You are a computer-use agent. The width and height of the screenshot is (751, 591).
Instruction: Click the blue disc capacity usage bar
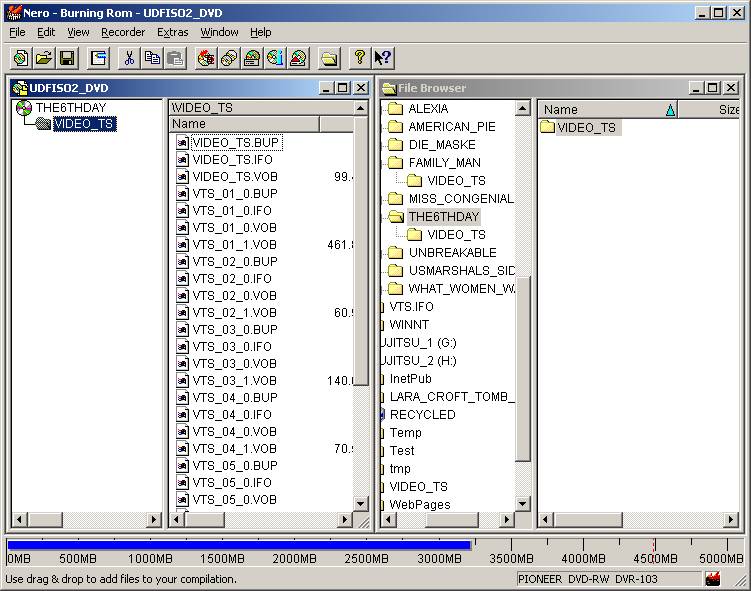coord(238,546)
